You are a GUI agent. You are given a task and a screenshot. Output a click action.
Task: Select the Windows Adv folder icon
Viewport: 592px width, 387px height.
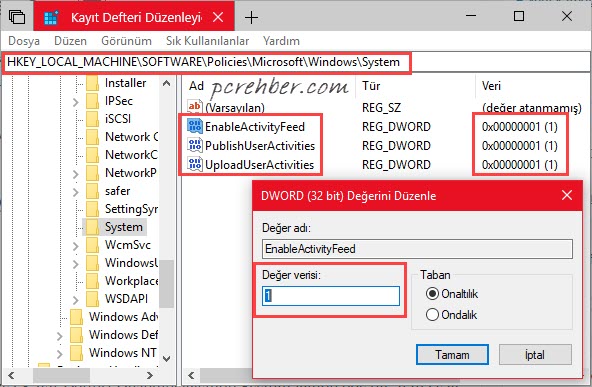pyautogui.click(x=77, y=317)
